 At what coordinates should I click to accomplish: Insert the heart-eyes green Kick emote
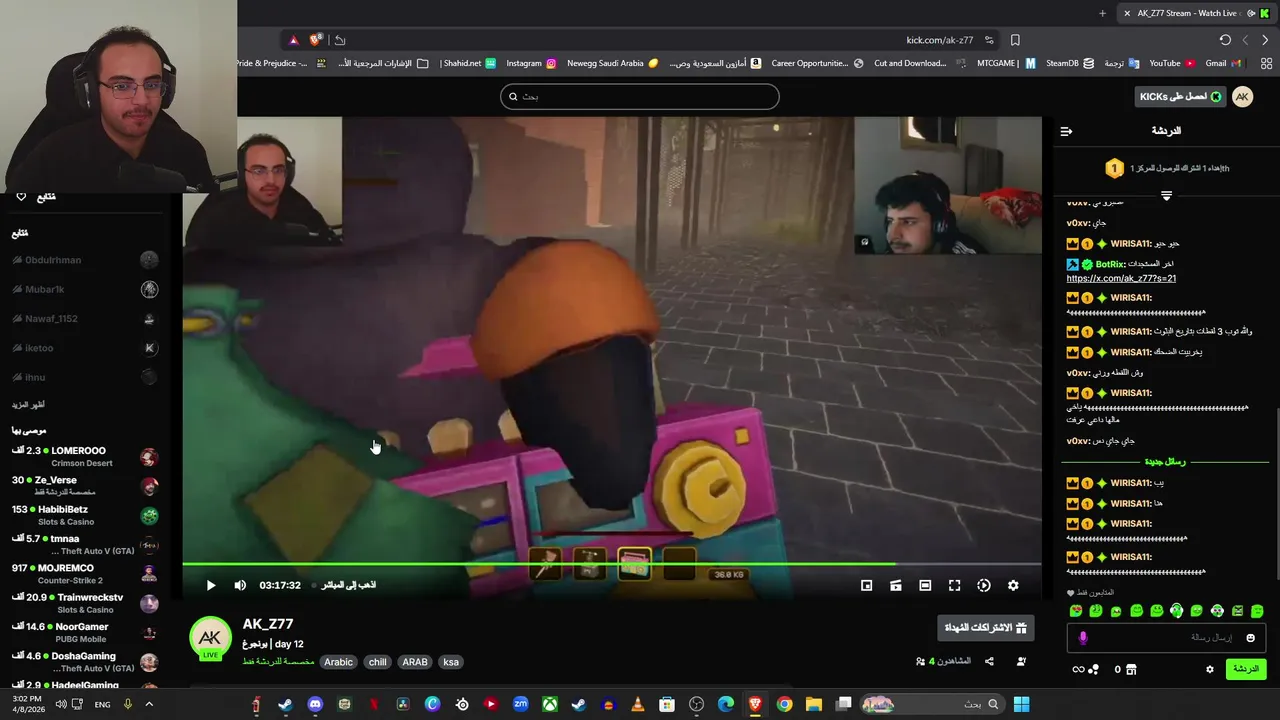click(x=1076, y=611)
